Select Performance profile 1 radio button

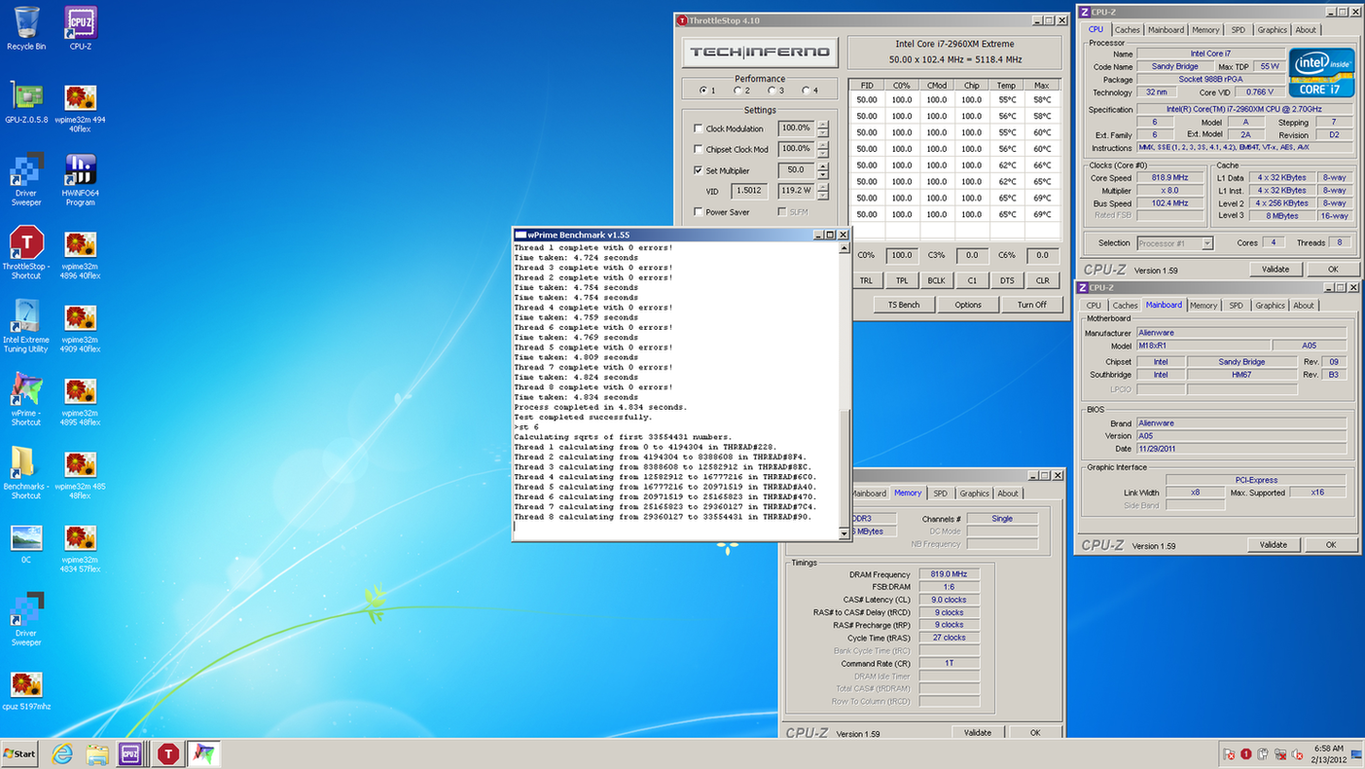(x=703, y=91)
